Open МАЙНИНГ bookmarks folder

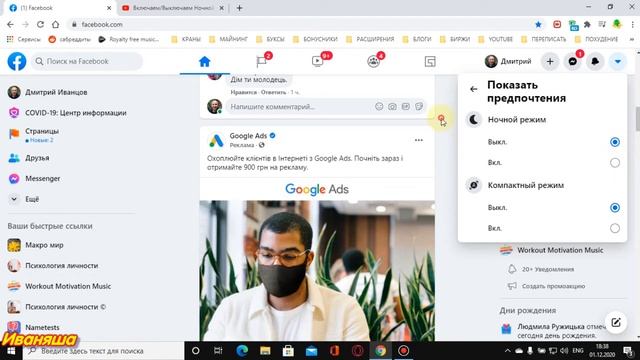229,39
